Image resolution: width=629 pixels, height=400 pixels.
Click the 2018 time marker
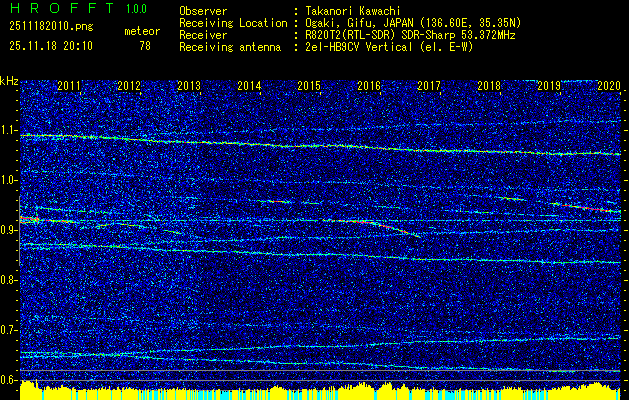pos(489,87)
